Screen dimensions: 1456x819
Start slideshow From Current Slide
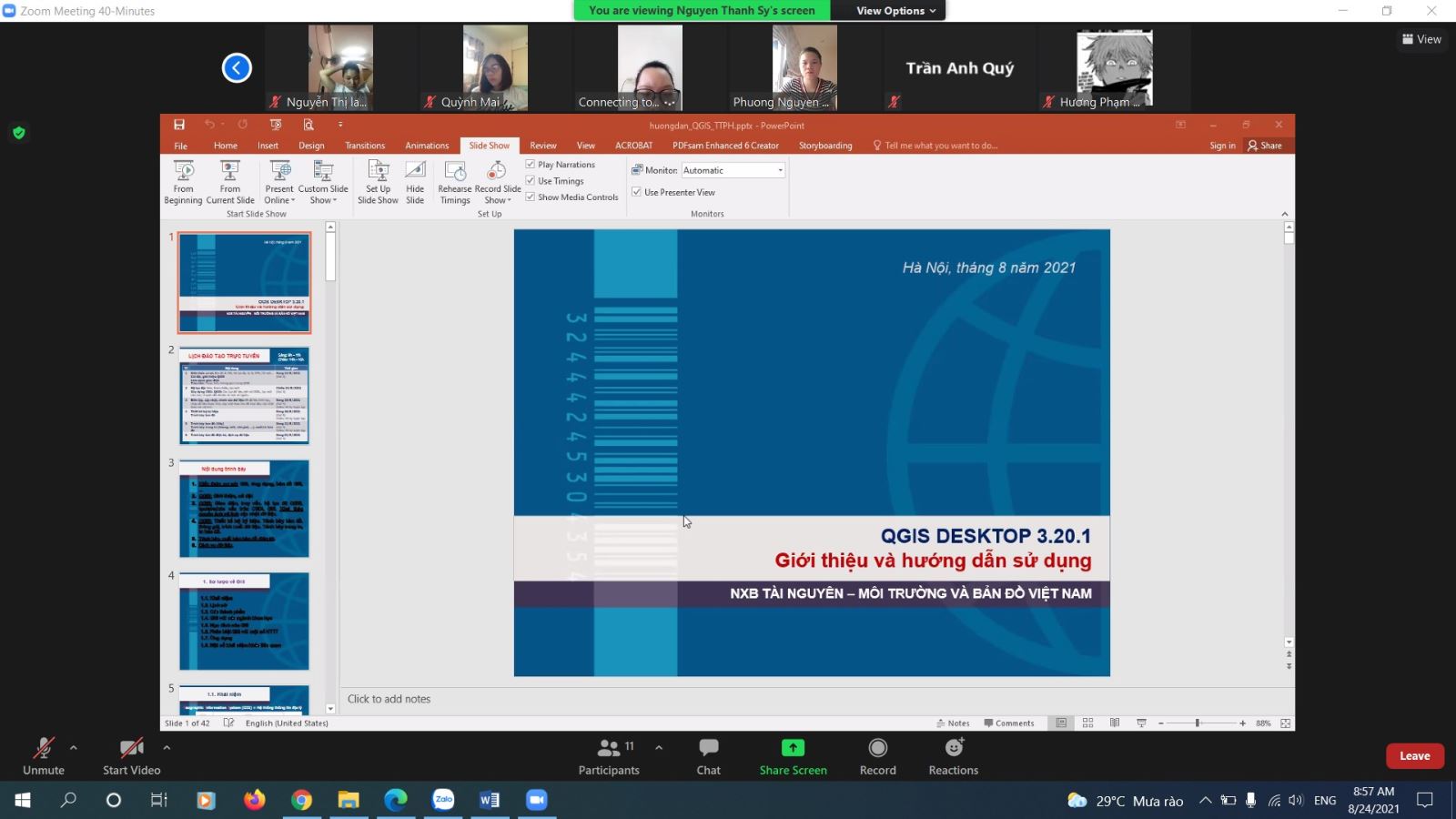tap(230, 182)
